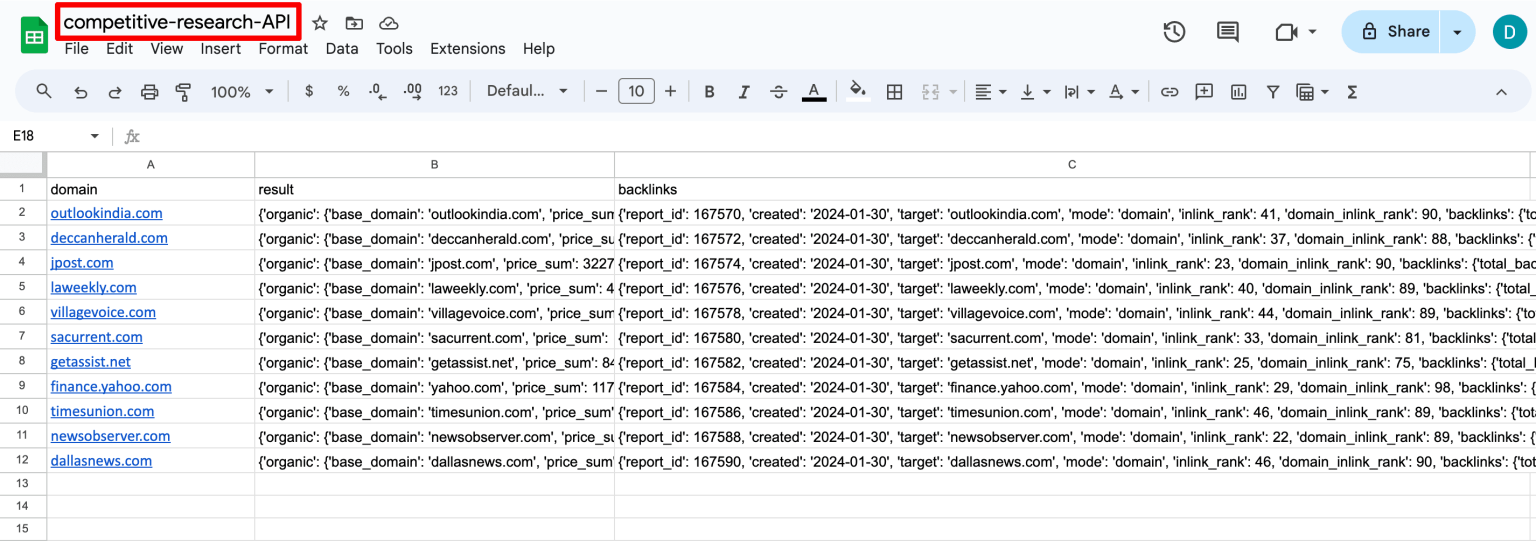Image resolution: width=1536 pixels, height=541 pixels.
Task: Open the Extensions menu
Action: (x=468, y=49)
